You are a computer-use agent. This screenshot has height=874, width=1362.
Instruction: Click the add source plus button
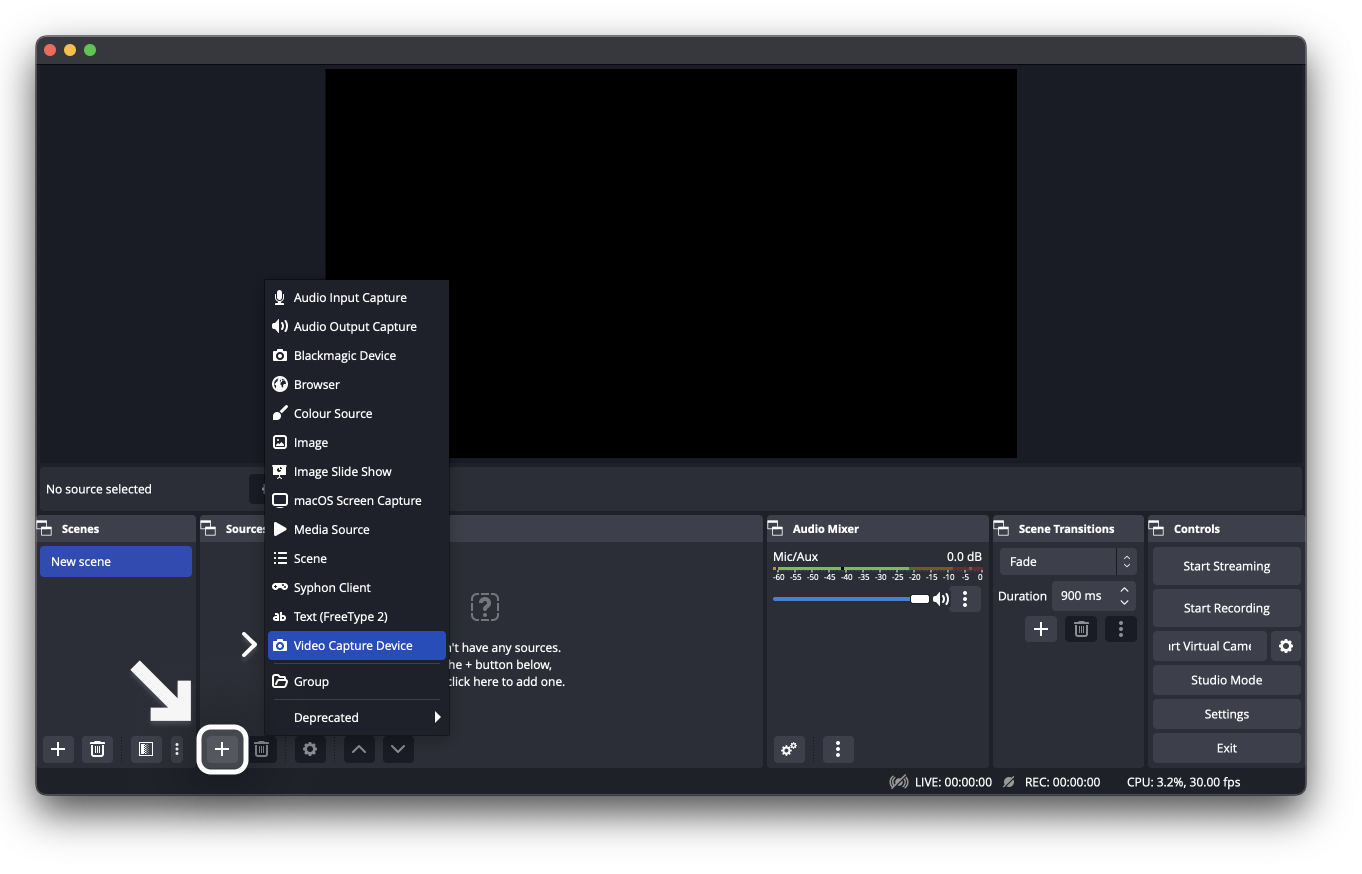click(222, 749)
